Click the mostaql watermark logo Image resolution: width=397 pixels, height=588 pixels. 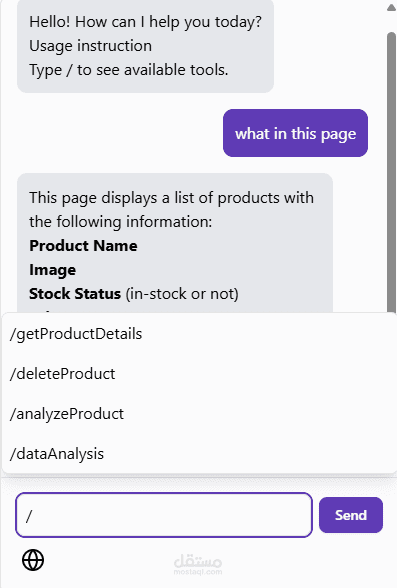click(198, 564)
